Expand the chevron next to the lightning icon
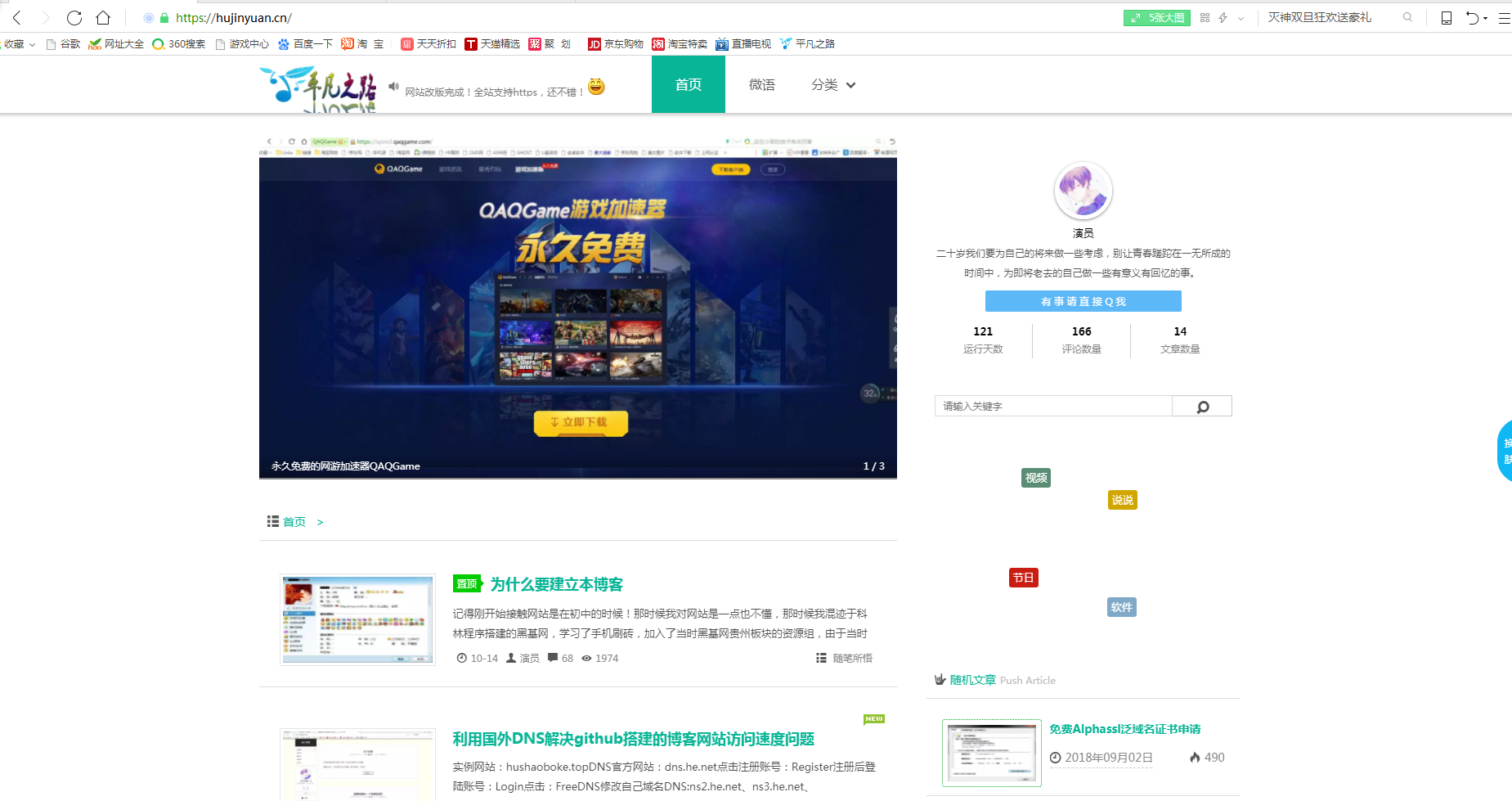Screen dimensions: 1512x801 click(x=1241, y=19)
